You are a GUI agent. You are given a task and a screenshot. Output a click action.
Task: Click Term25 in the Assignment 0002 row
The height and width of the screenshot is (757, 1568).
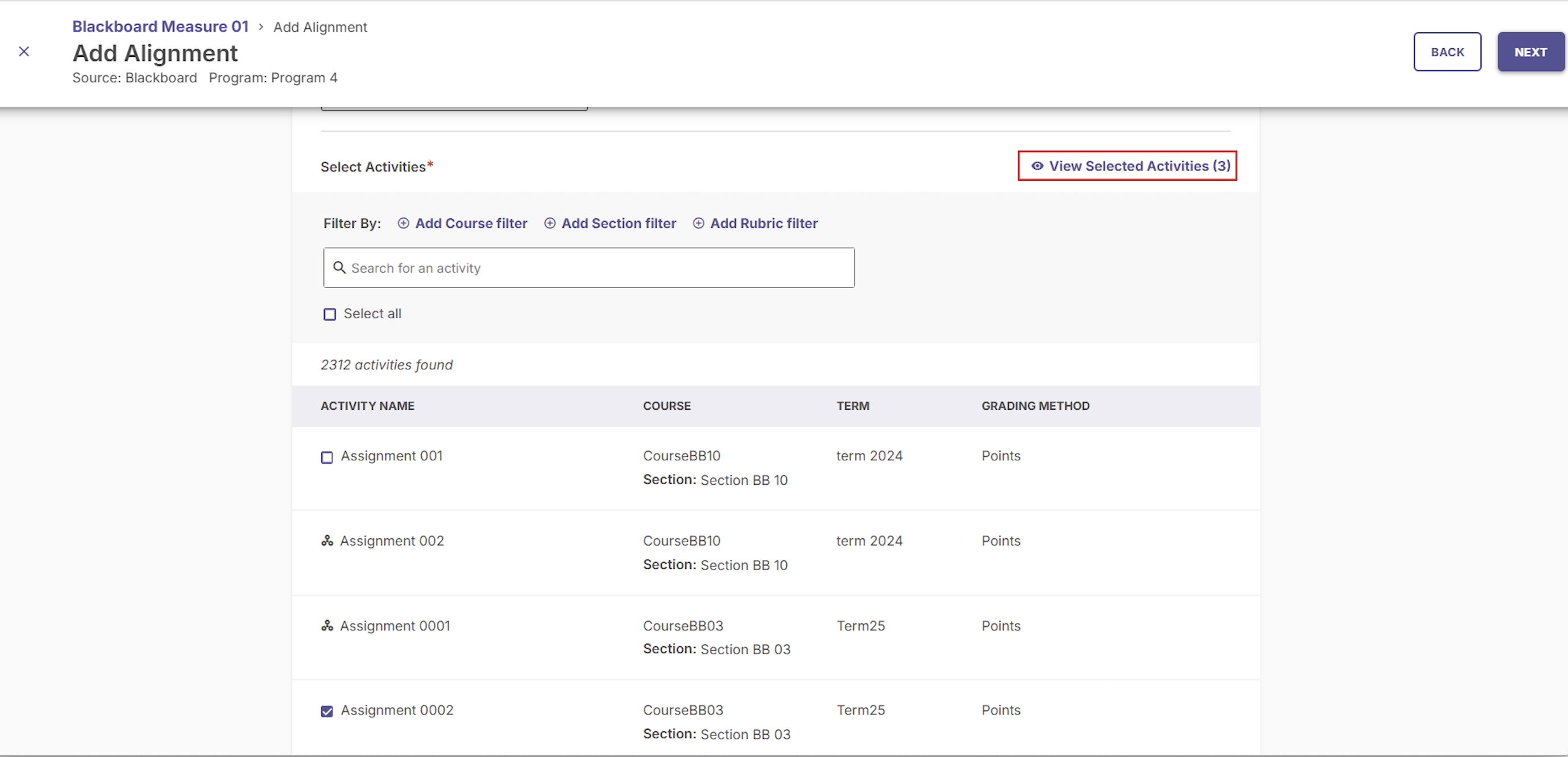coord(860,710)
